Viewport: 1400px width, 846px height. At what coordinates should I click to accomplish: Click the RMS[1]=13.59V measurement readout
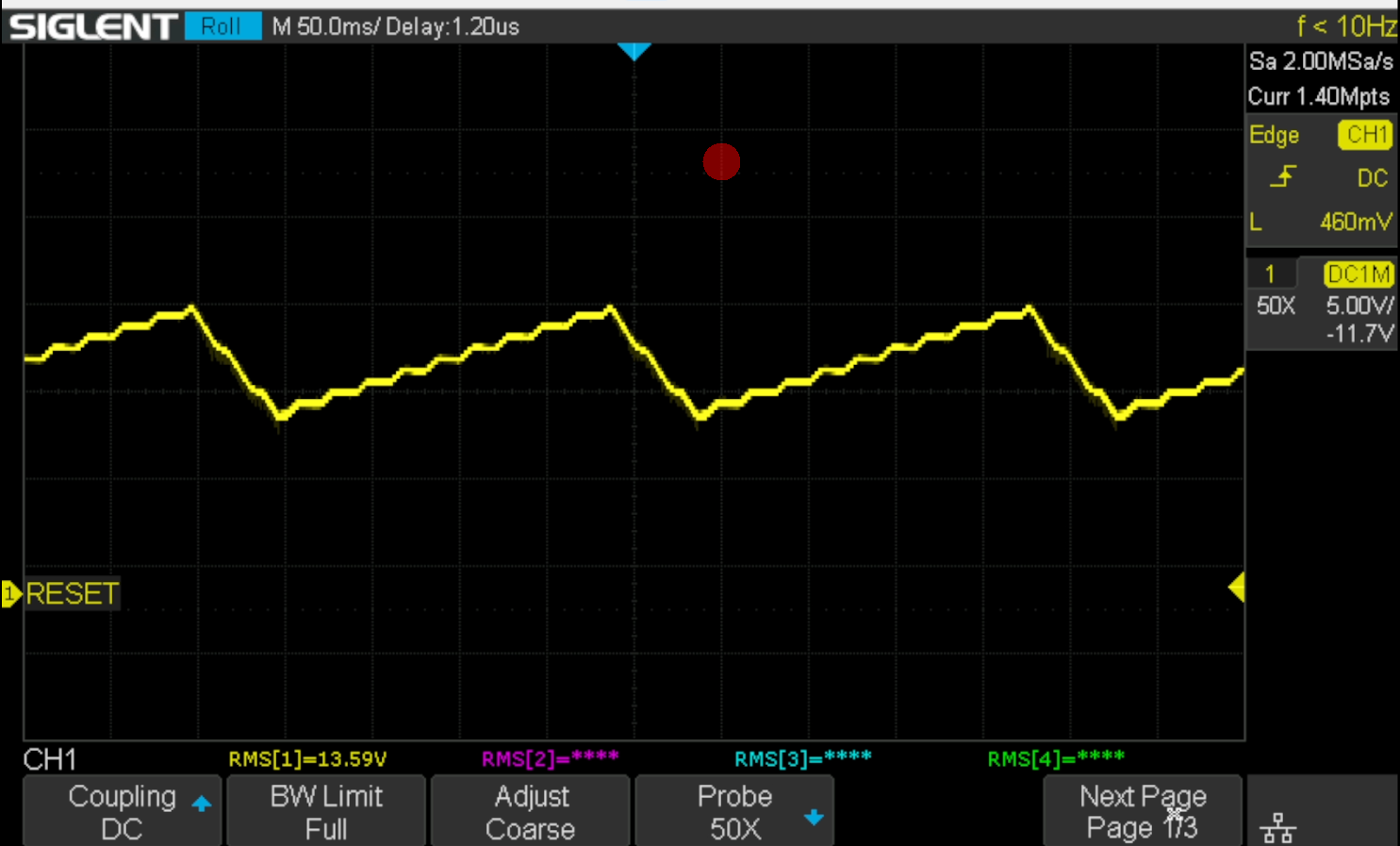point(307,759)
